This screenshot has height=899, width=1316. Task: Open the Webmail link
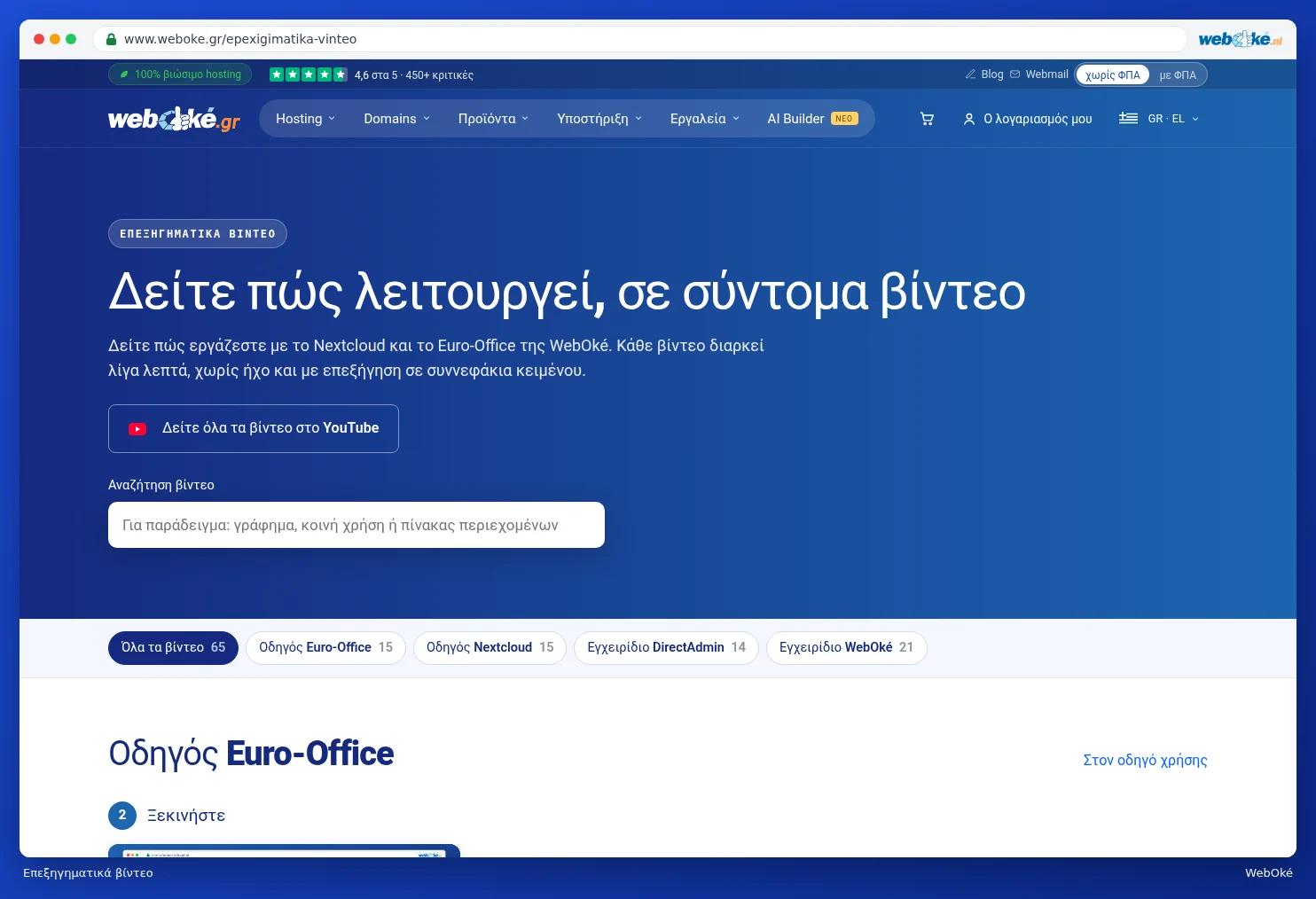1046,74
